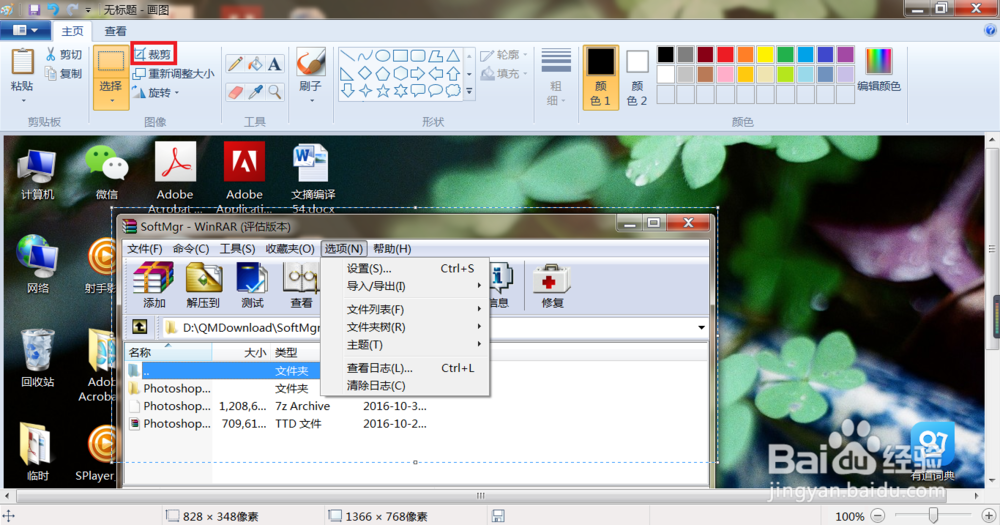1000x525 pixels.
Task: Select the Magnifier tool
Action: (274, 92)
